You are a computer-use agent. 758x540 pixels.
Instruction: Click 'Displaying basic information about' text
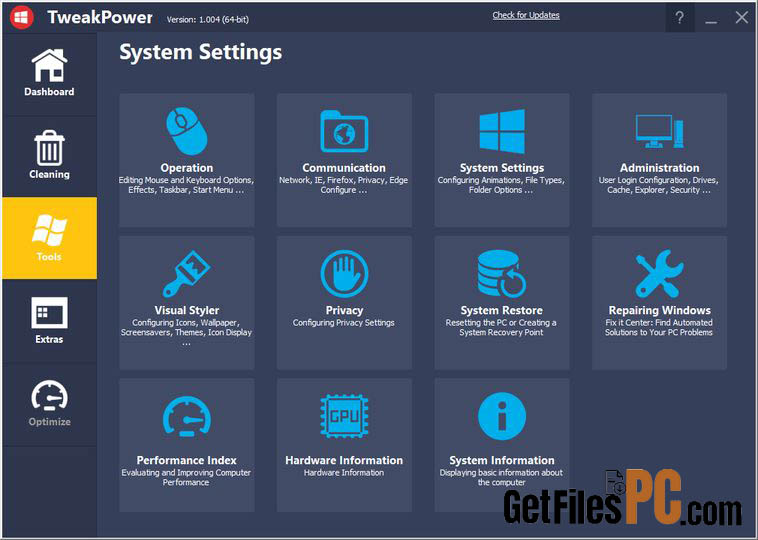(501, 473)
